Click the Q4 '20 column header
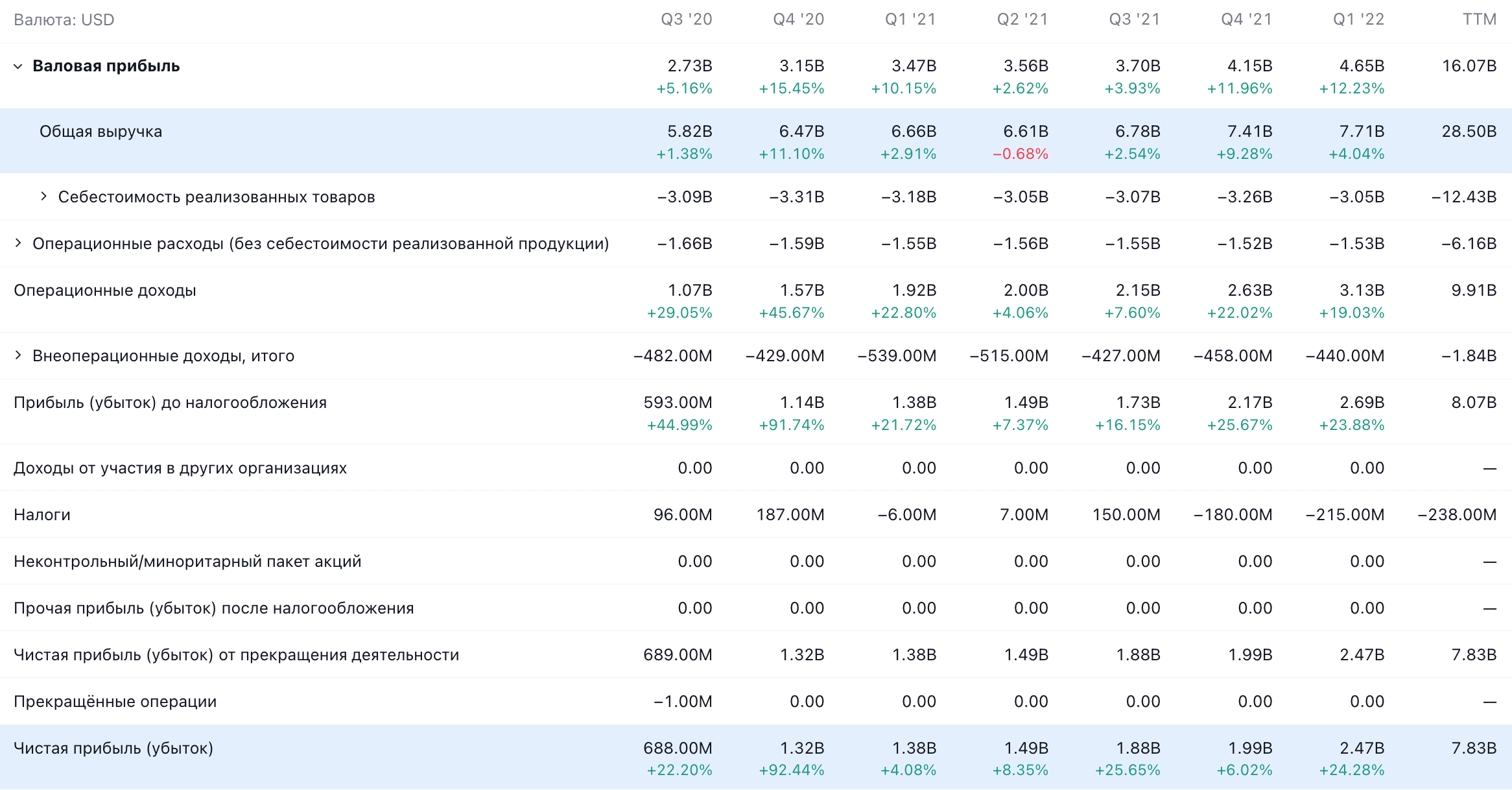Viewport: 1512px width, 790px height. point(799,19)
